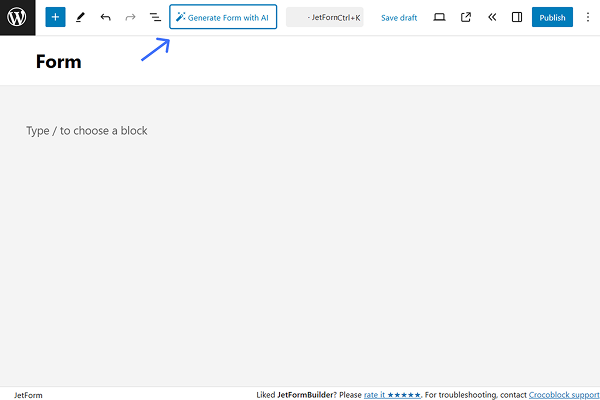Open the JetForm command palette field

tap(324, 17)
